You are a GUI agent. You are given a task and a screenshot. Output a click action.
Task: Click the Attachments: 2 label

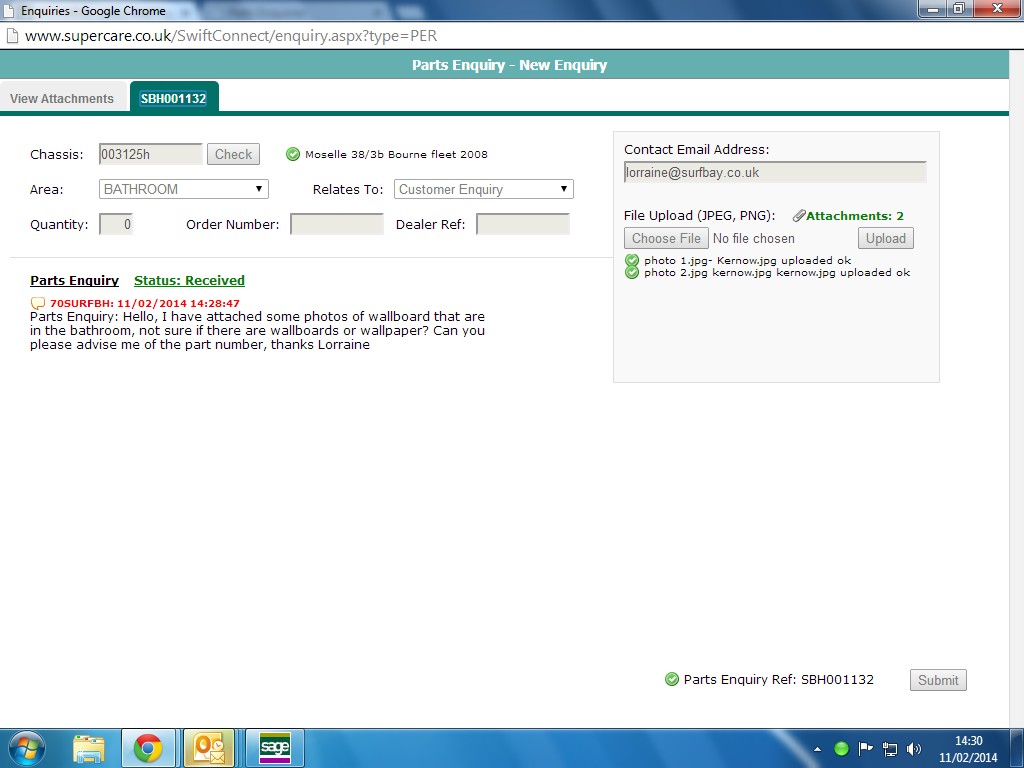pos(855,216)
